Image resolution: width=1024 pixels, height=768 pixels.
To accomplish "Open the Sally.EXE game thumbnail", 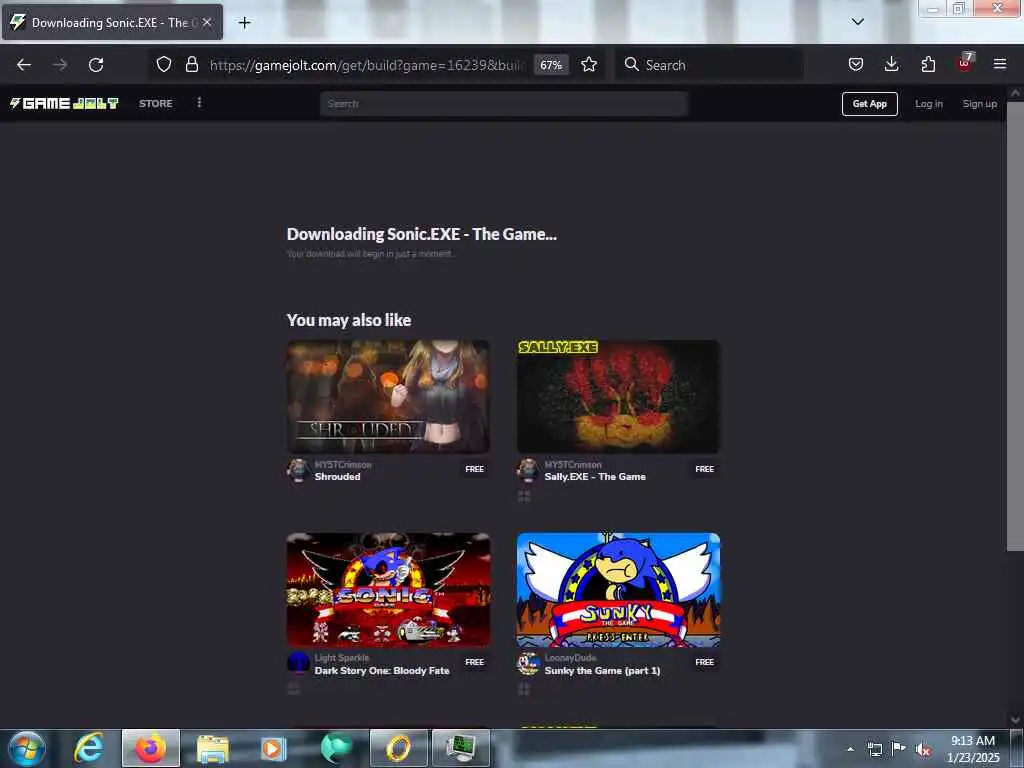I will coord(618,396).
